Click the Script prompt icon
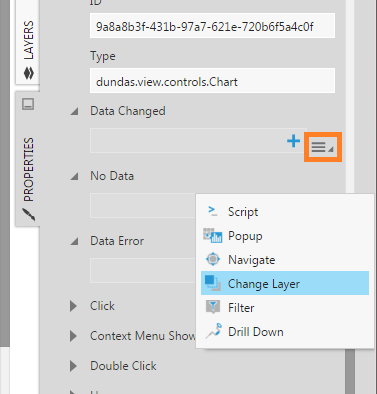Viewport: 377px width, 394px height. (x=213, y=211)
